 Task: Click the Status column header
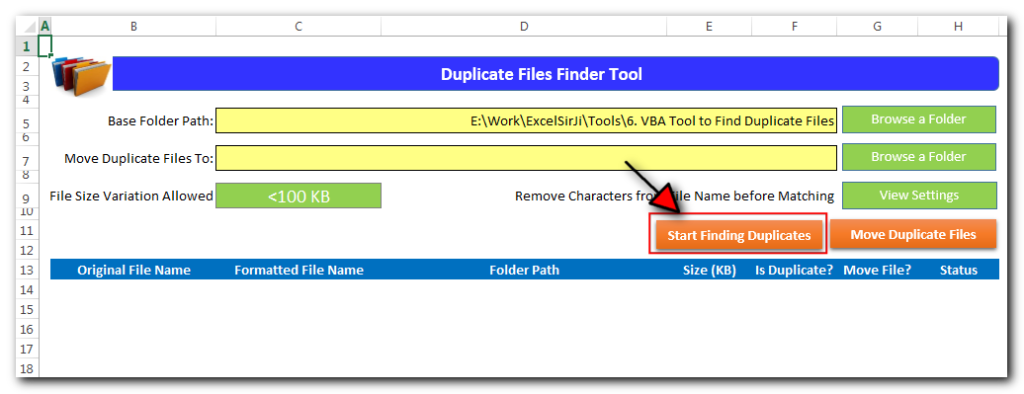coord(958,270)
